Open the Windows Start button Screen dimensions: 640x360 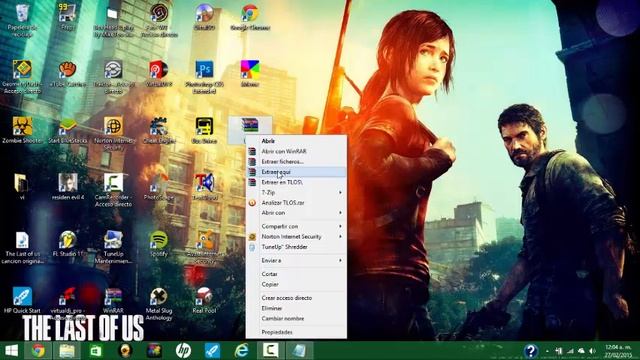[x=11, y=351]
